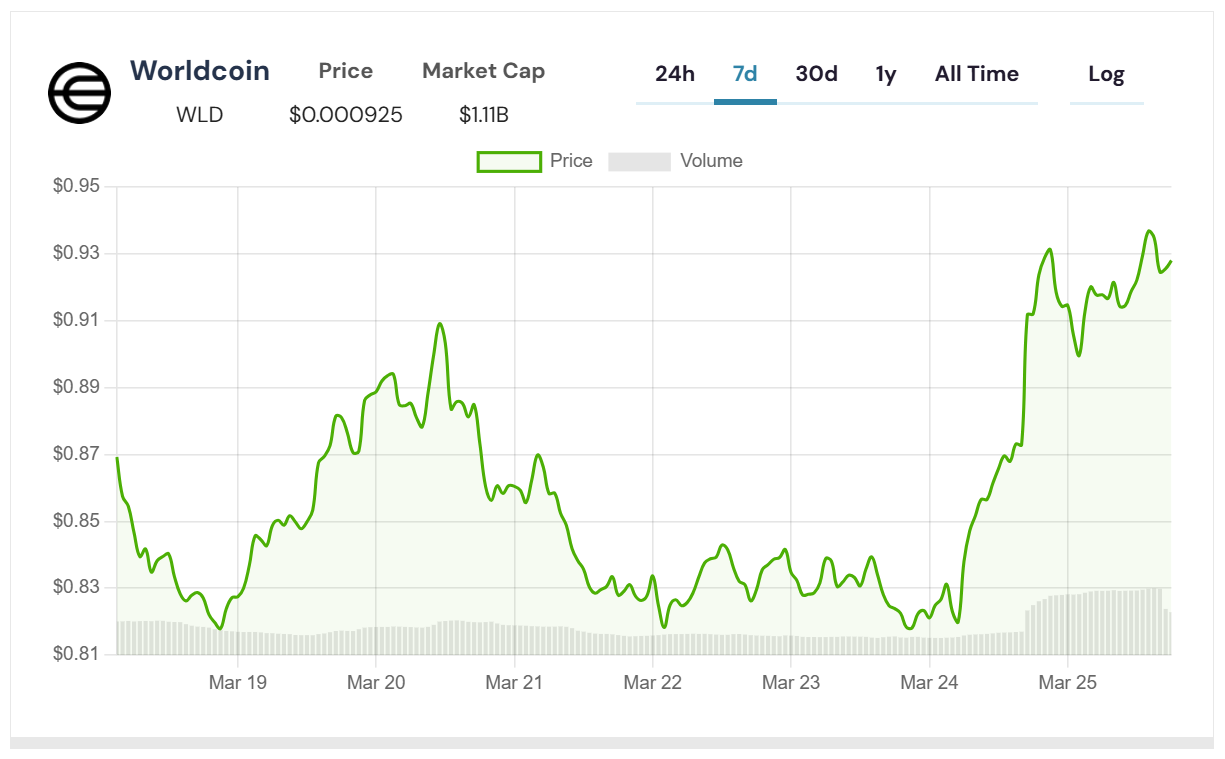1225x759 pixels.
Task: Toggle the Price legend series
Action: [x=535, y=161]
